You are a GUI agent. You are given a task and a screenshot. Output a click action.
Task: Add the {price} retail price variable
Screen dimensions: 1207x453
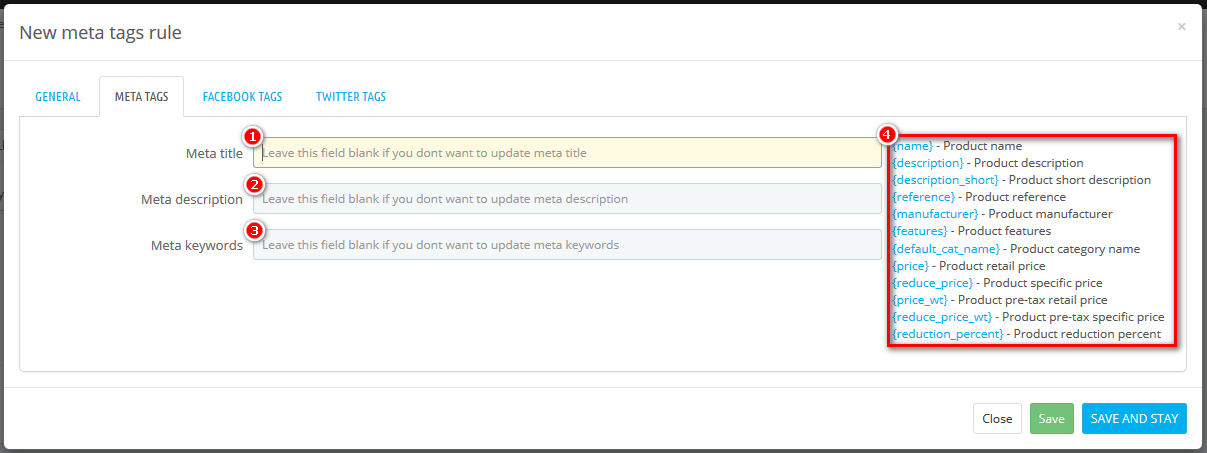click(912, 266)
